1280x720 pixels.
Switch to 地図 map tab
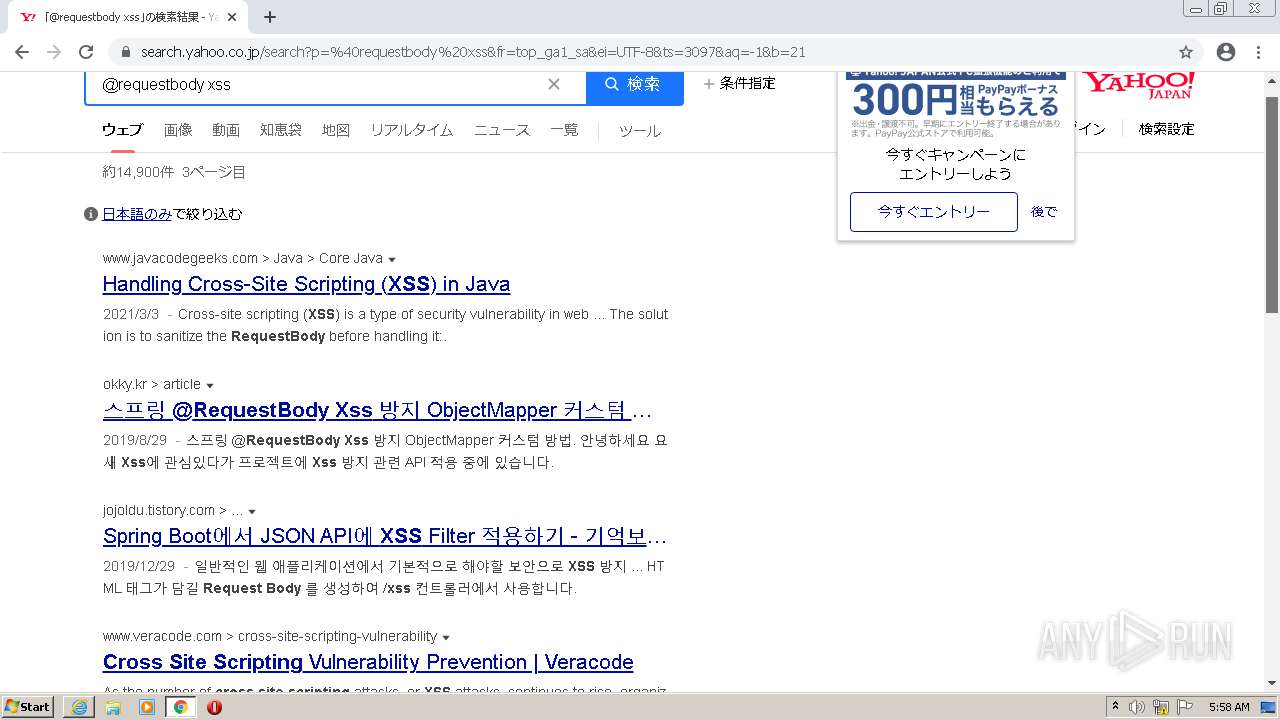pos(336,130)
